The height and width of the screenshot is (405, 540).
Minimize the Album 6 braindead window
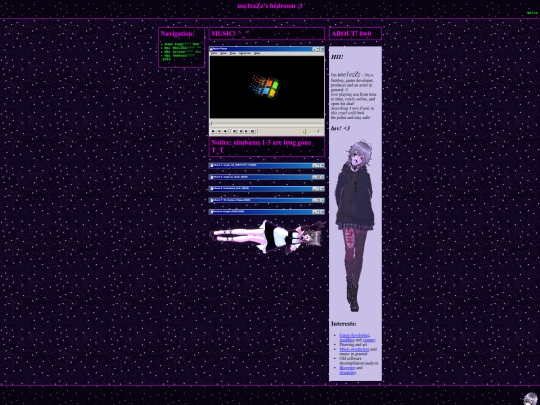coord(314,189)
